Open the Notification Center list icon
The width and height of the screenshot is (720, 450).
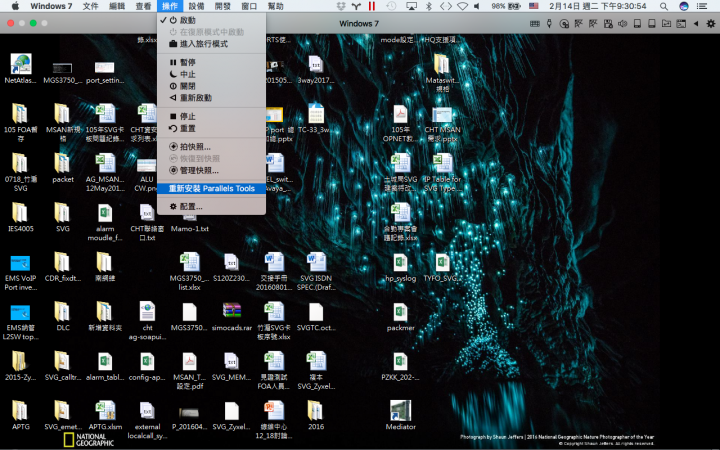702,6
